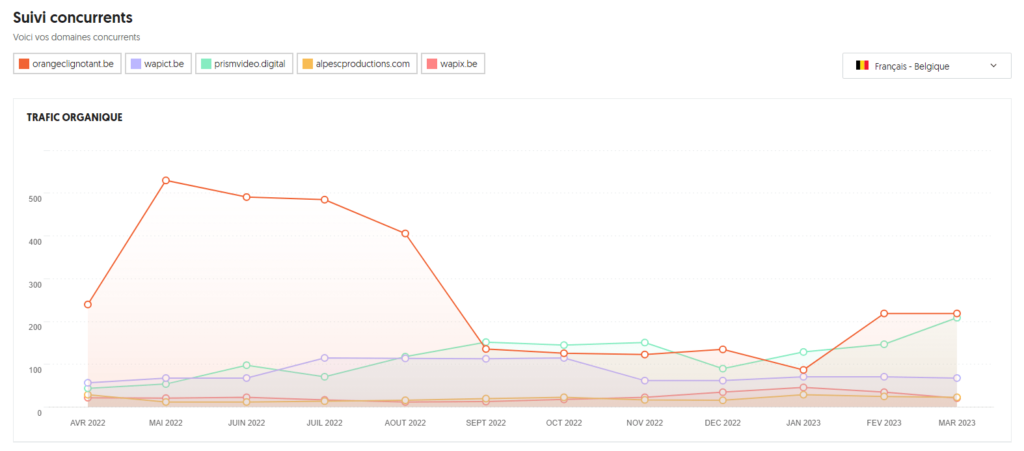Click the MAR 2023 axis label

(x=957, y=423)
